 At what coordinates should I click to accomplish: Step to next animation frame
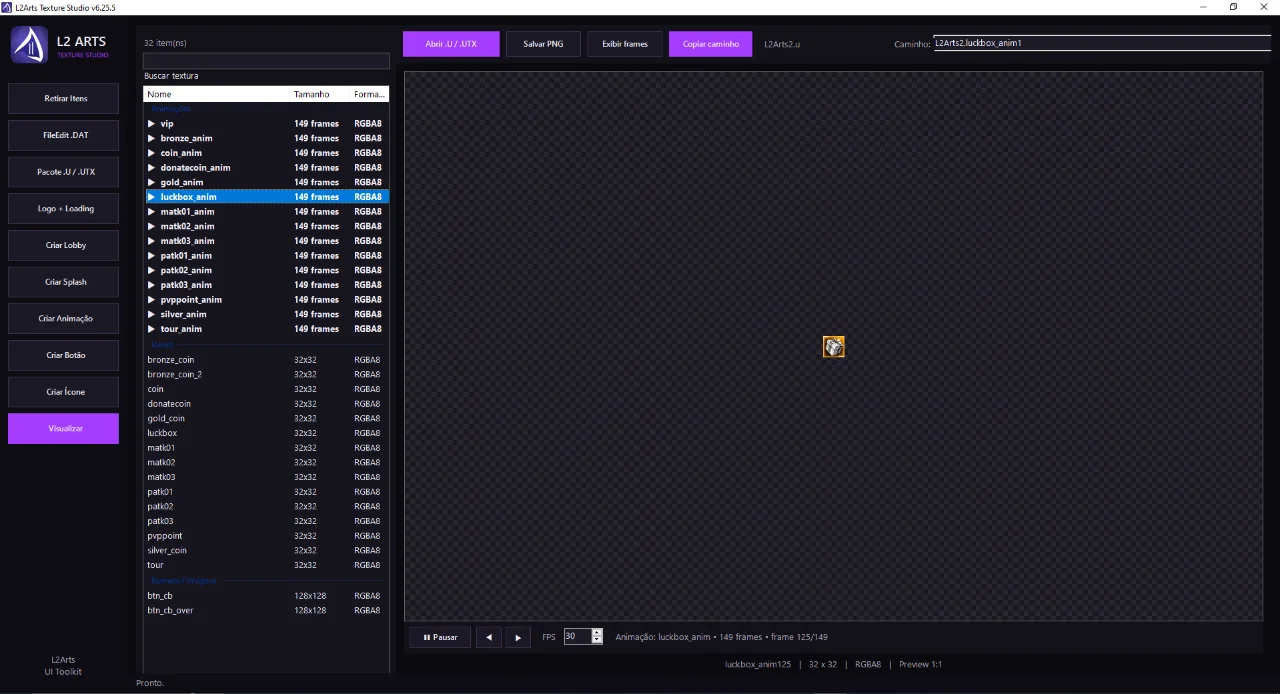[517, 637]
